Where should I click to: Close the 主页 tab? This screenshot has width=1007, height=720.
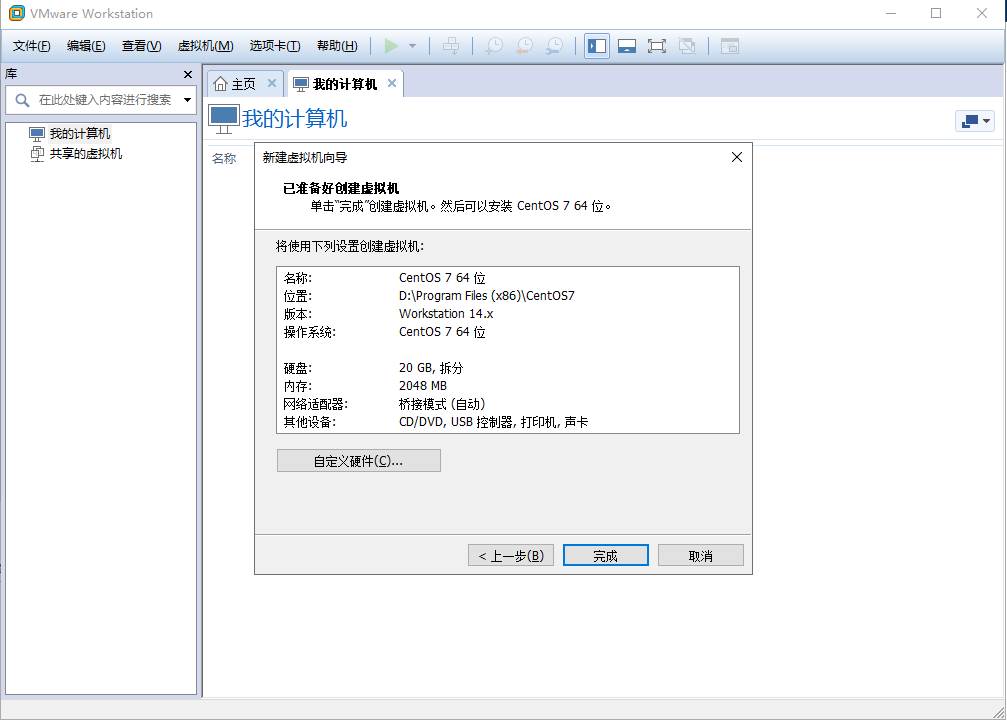point(272,83)
